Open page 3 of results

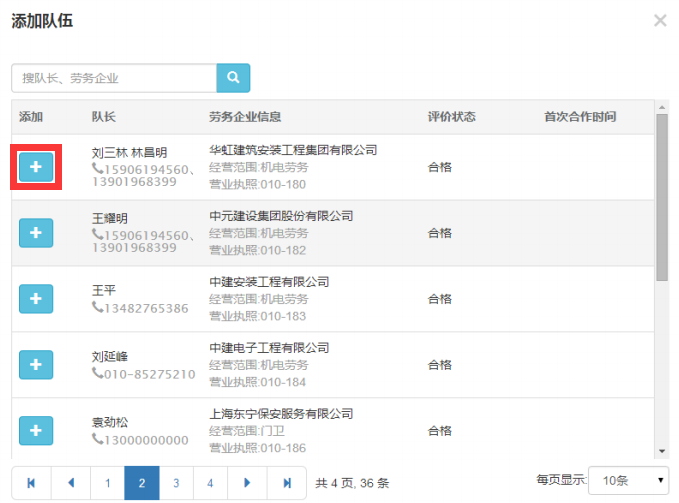tap(176, 483)
